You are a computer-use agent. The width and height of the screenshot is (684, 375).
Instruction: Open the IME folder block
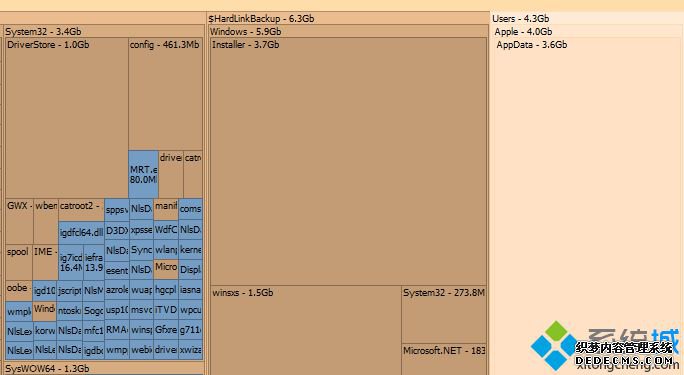point(45,262)
